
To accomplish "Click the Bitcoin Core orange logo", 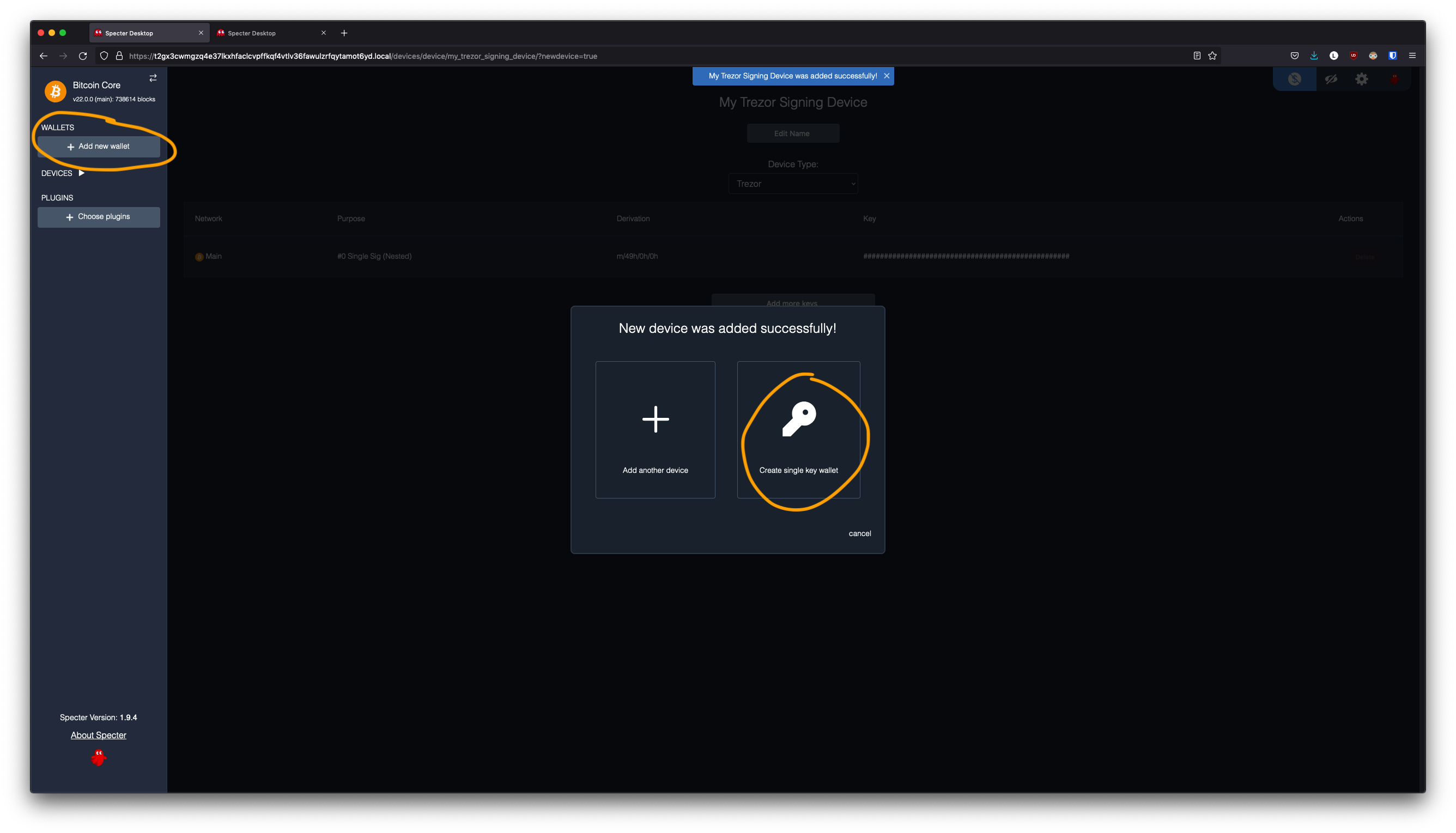I will 56,91.
